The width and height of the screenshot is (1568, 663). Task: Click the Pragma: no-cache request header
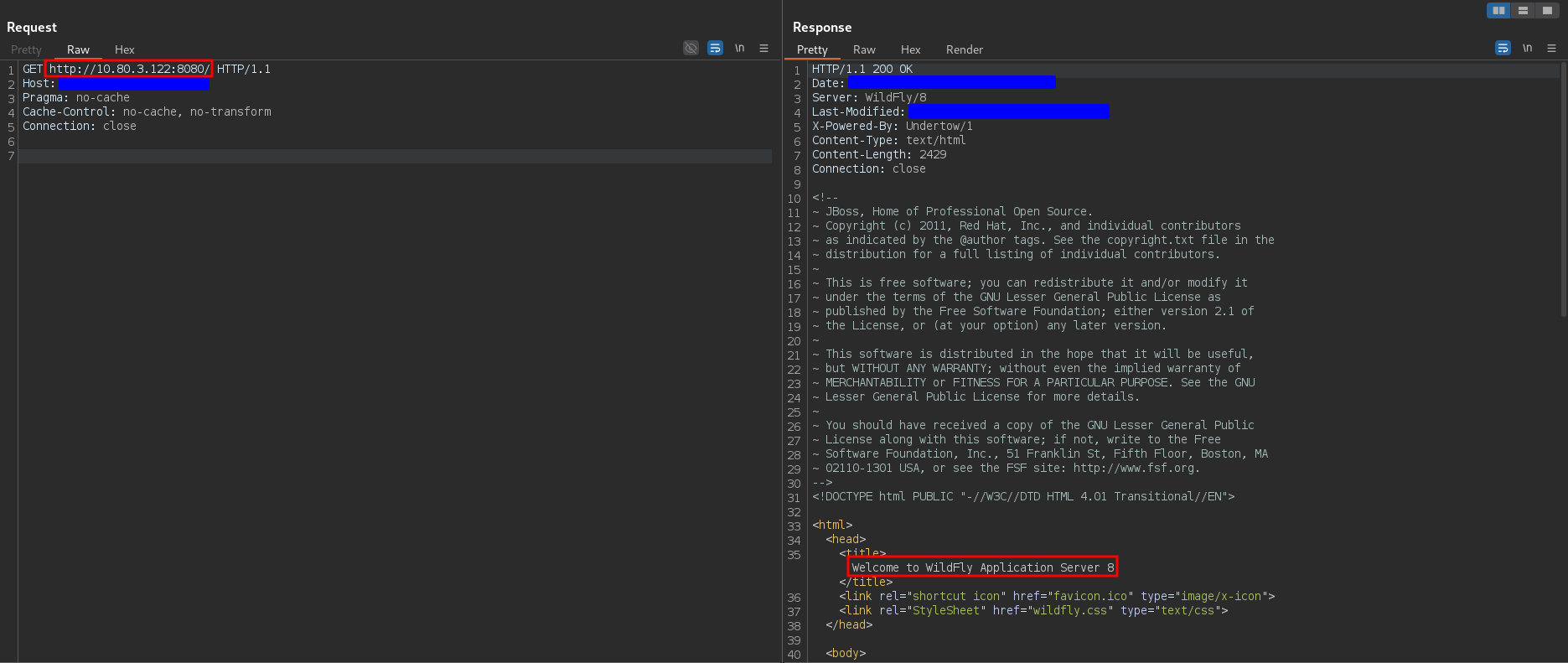pyautogui.click(x=76, y=97)
